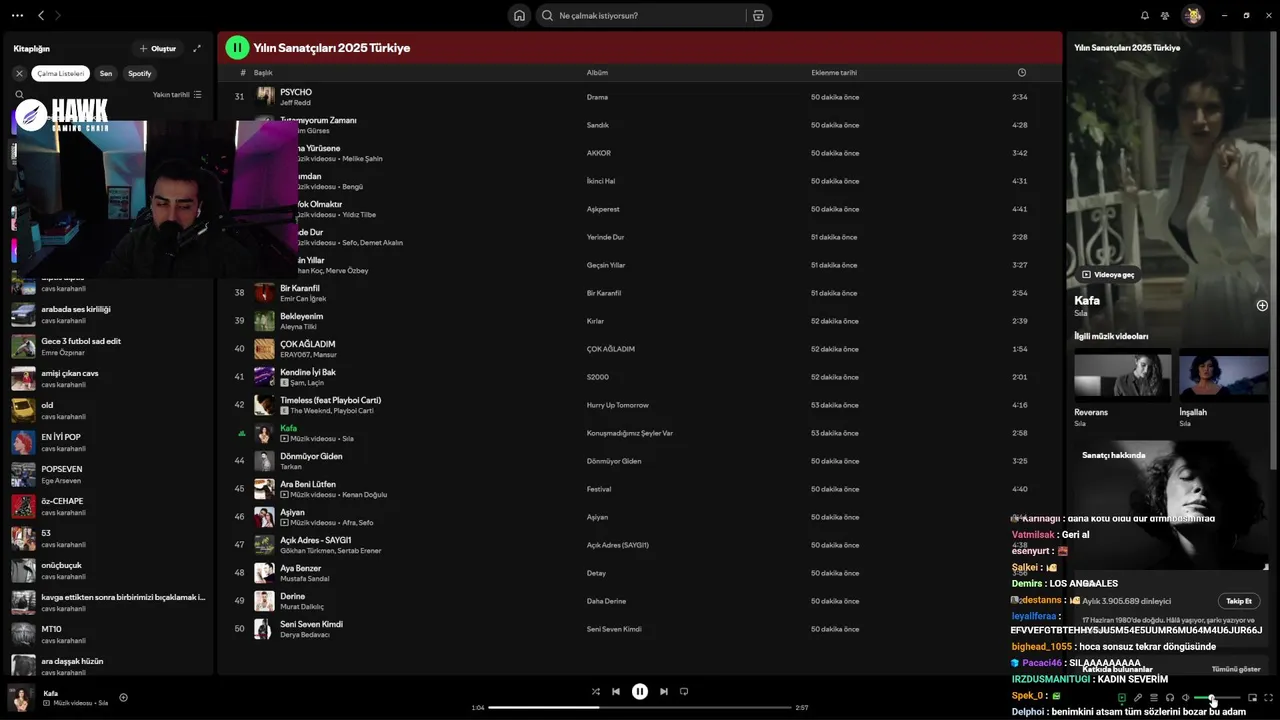Viewport: 1280px width, 720px height.
Task: Pause the currently playing song
Action: tap(640, 691)
